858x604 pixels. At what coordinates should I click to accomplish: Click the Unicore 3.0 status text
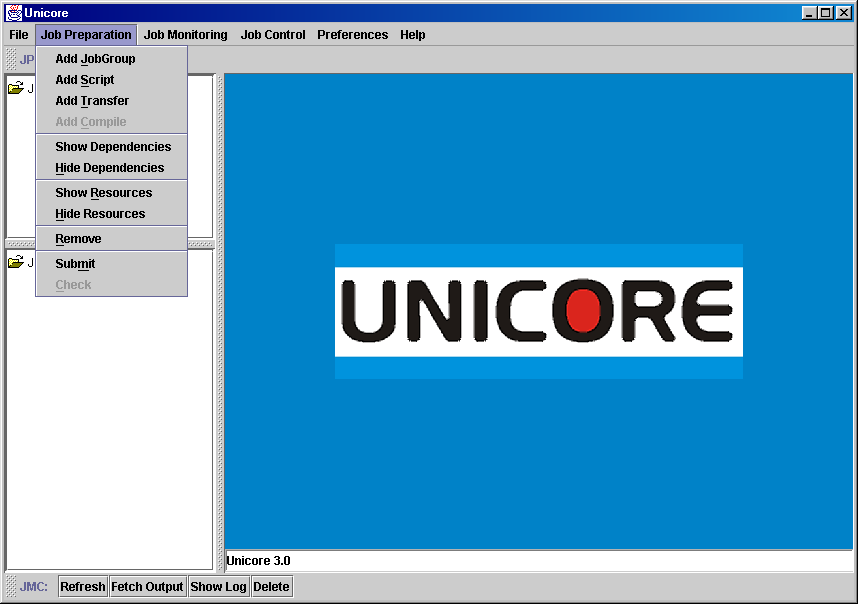[x=258, y=561]
